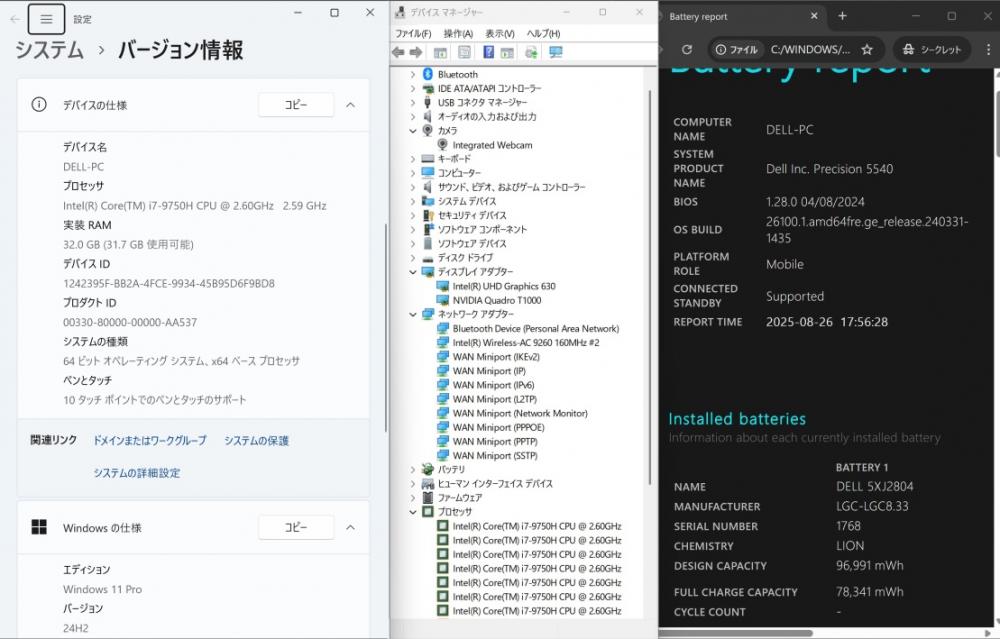The height and width of the screenshot is (639, 1000).
Task: Collapse the デバイスの仕様 section chevron
Action: (x=350, y=105)
